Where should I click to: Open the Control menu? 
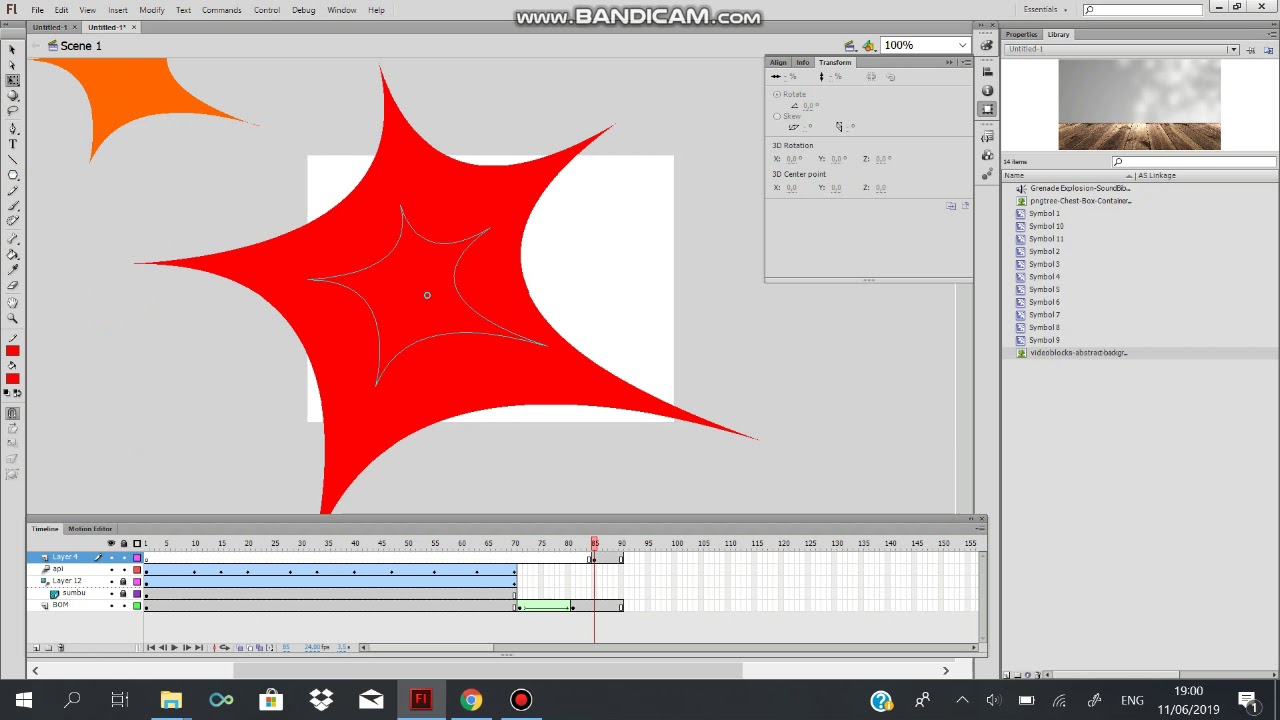point(267,10)
